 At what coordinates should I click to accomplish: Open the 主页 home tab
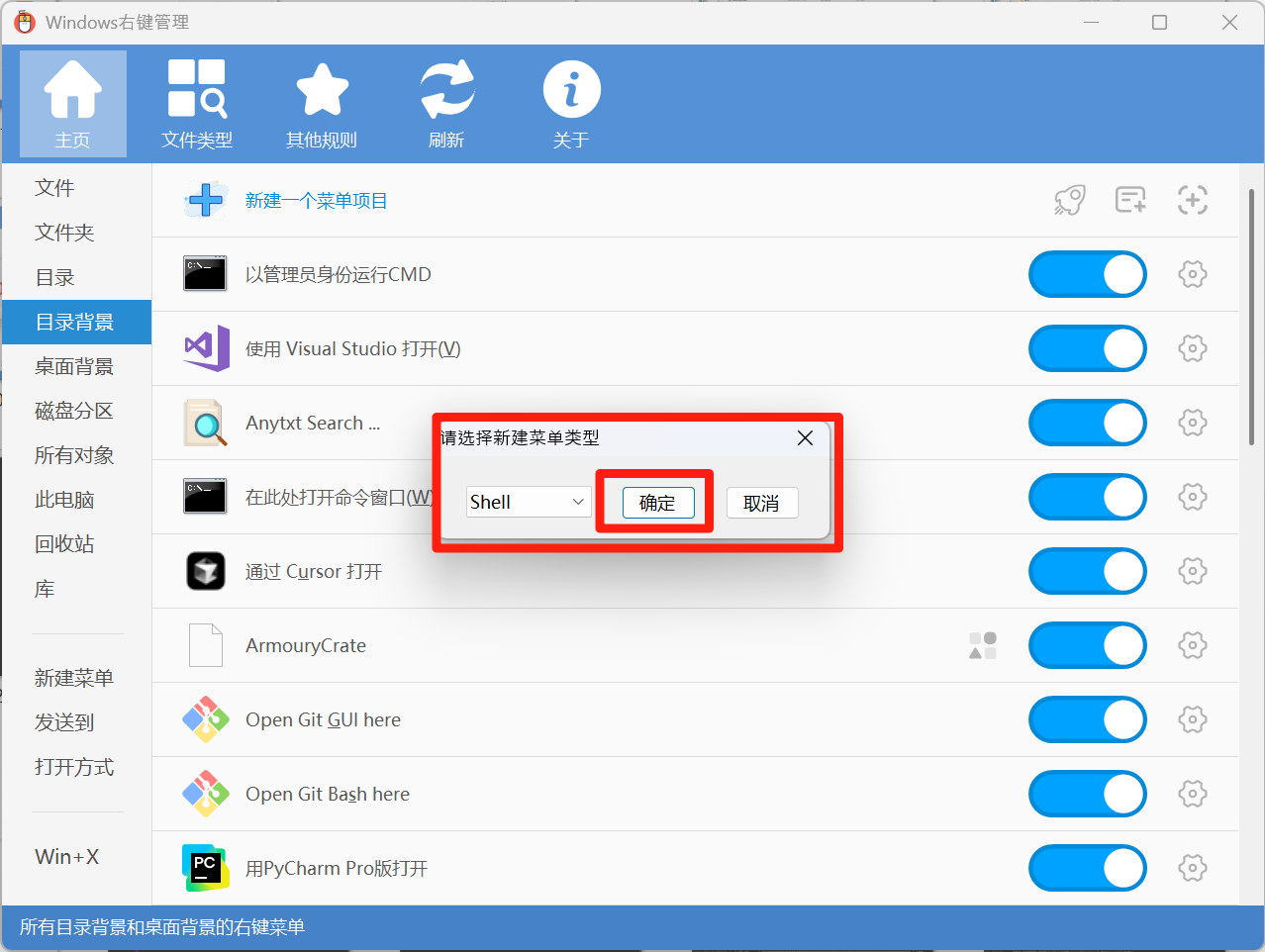point(73,104)
